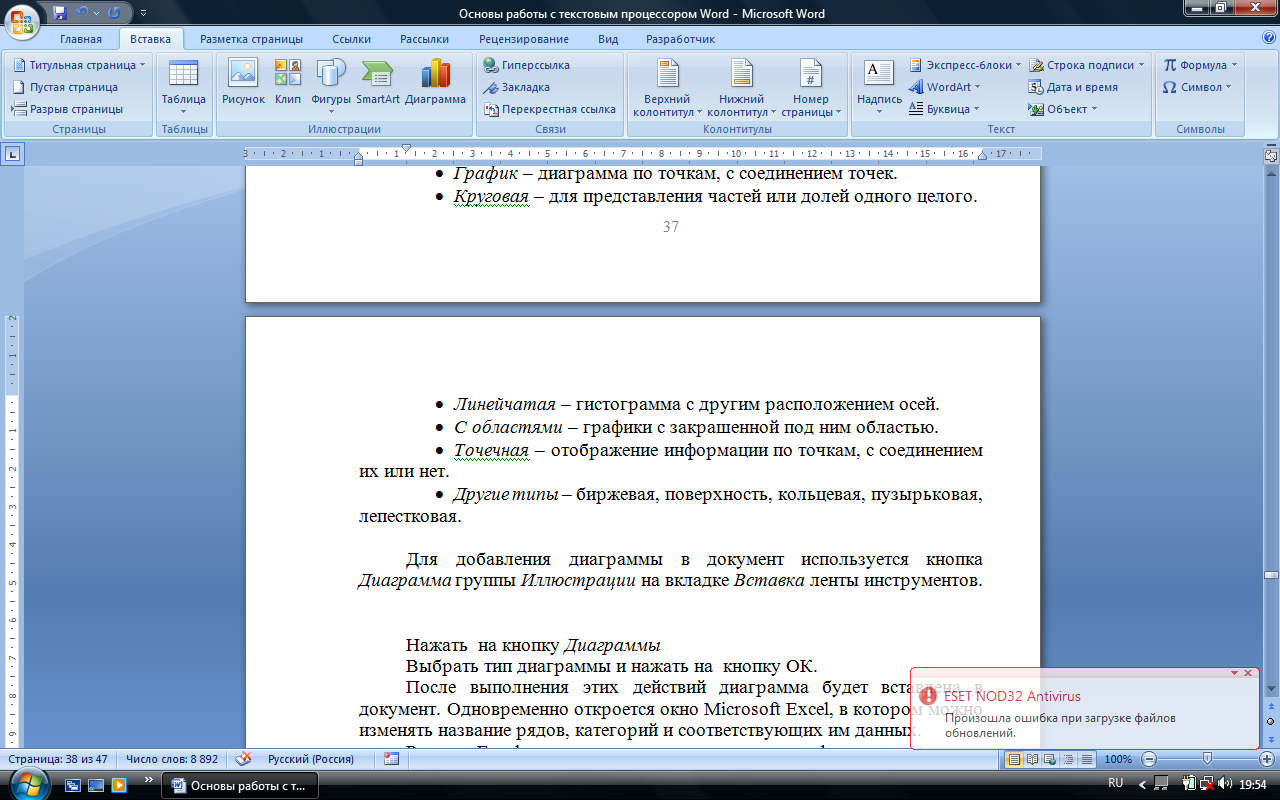
Task: Click the Диаграмма chart button
Action: (x=435, y=82)
